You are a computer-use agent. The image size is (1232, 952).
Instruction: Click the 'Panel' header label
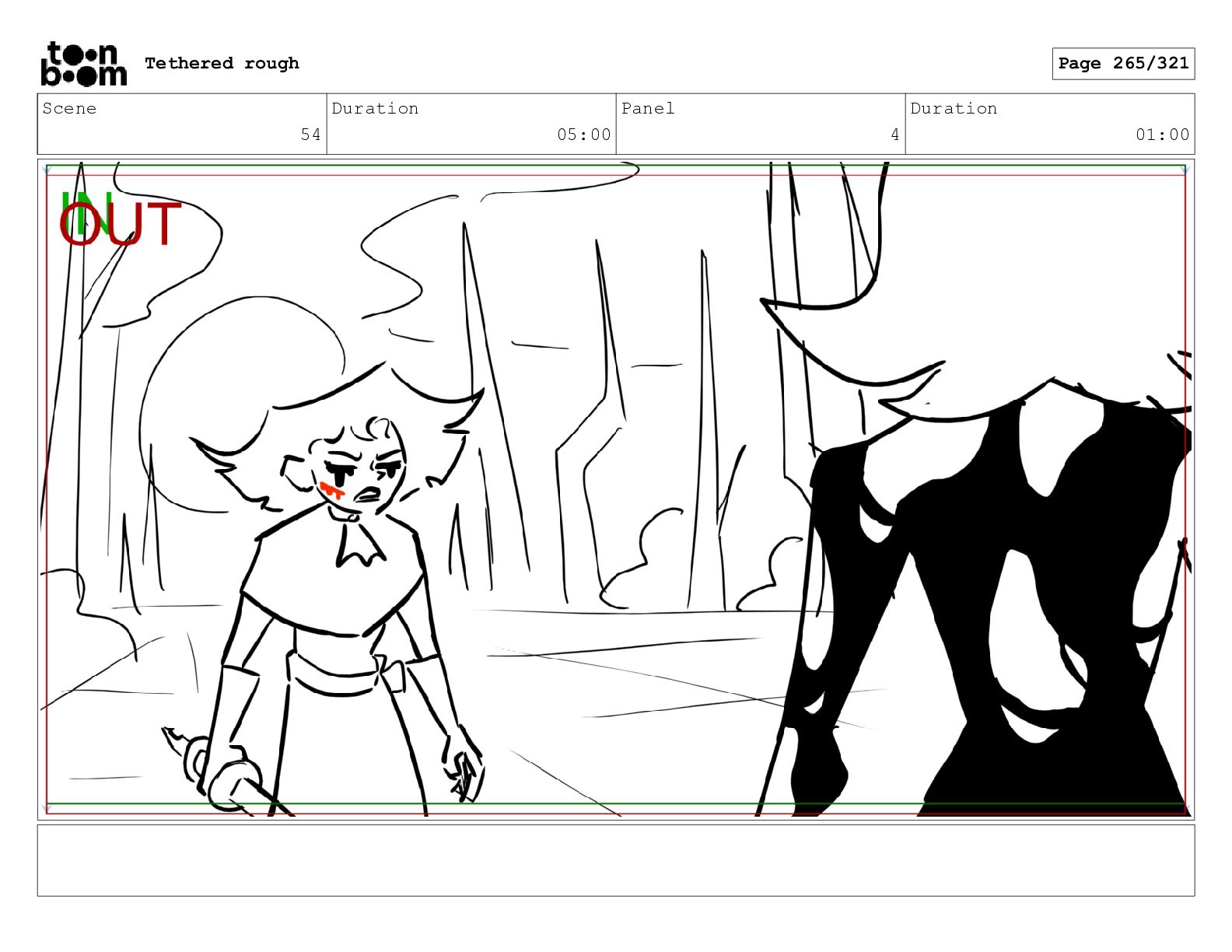point(647,109)
